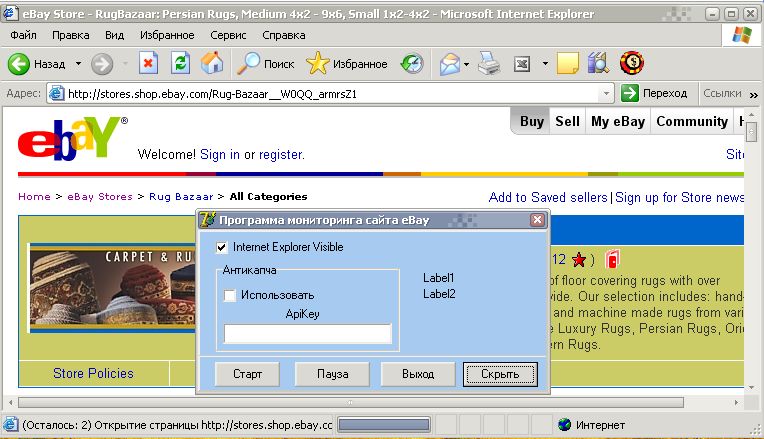Follow the register link

tap(281, 154)
